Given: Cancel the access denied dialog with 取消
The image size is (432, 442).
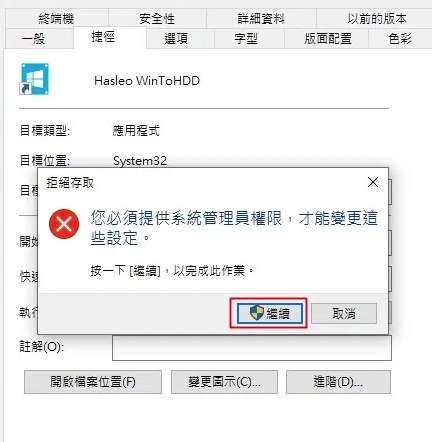Looking at the screenshot, I should click(344, 313).
